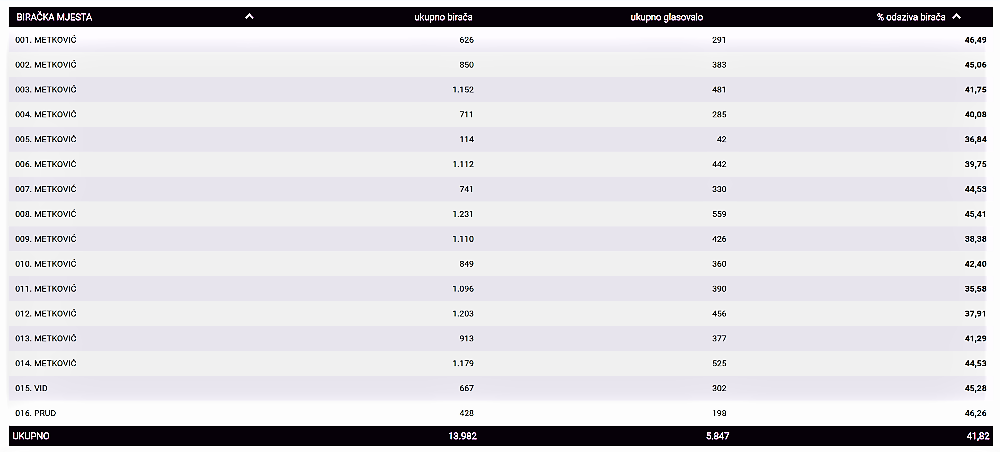The height and width of the screenshot is (452, 1000).
Task: Select the 003. METKOVIĆ polling station row
Action: pyautogui.click(x=46, y=90)
